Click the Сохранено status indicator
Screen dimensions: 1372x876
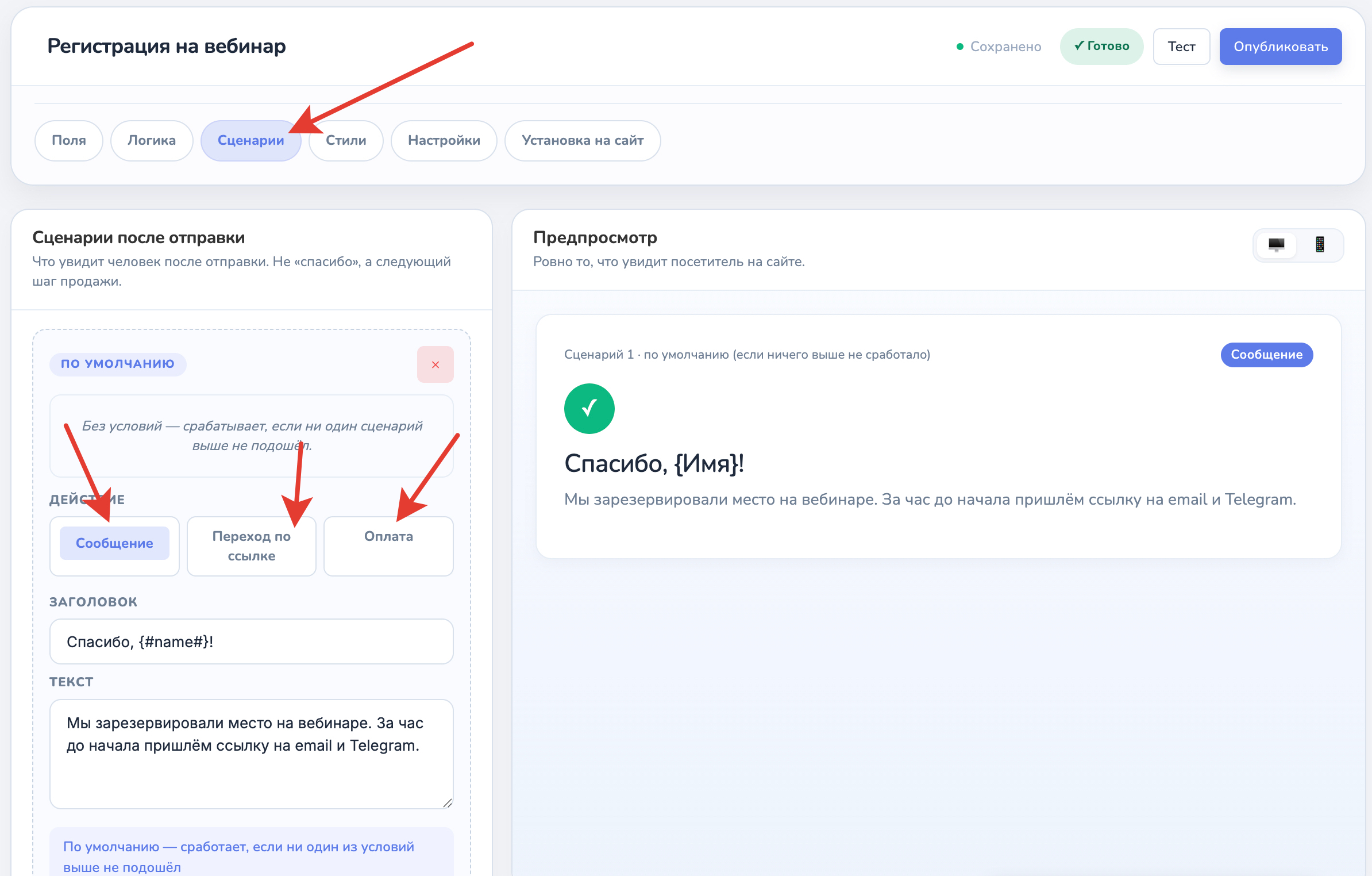[999, 47]
